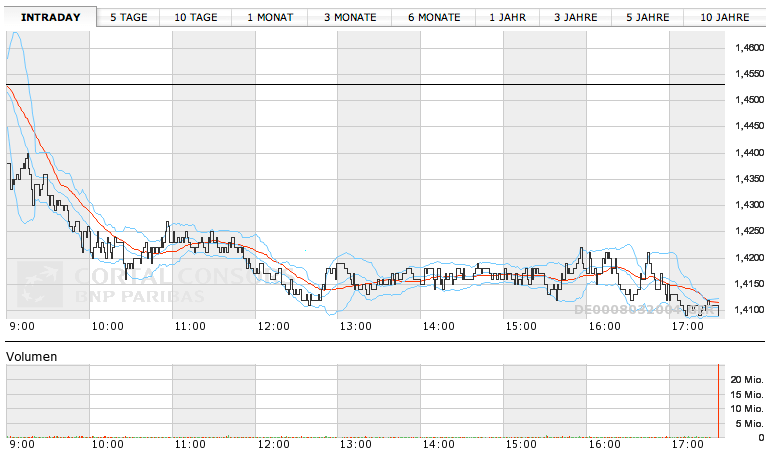Image resolution: width=771 pixels, height=459 pixels.
Task: Click the 1,4500 price axis label
Action: pyautogui.click(x=749, y=100)
